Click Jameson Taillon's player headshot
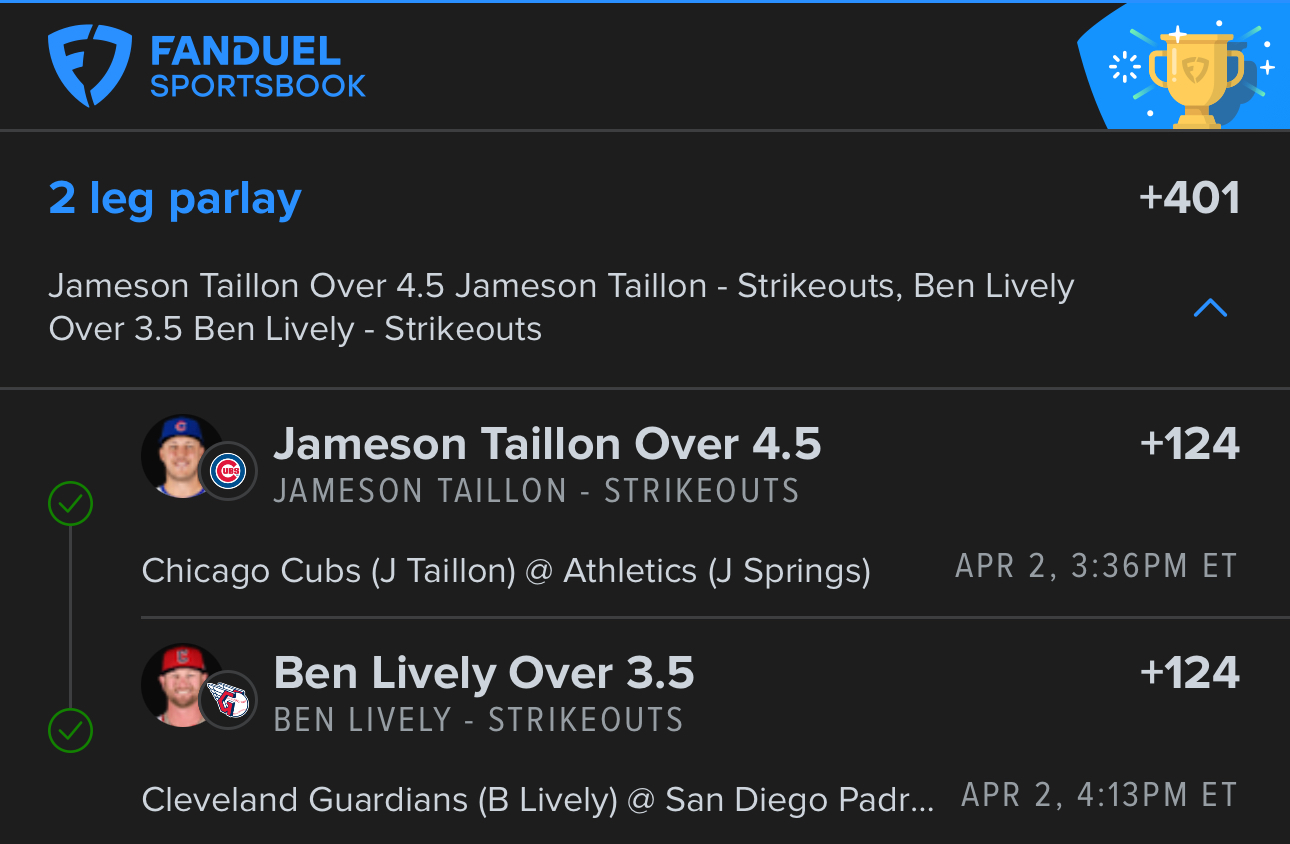 [182, 456]
